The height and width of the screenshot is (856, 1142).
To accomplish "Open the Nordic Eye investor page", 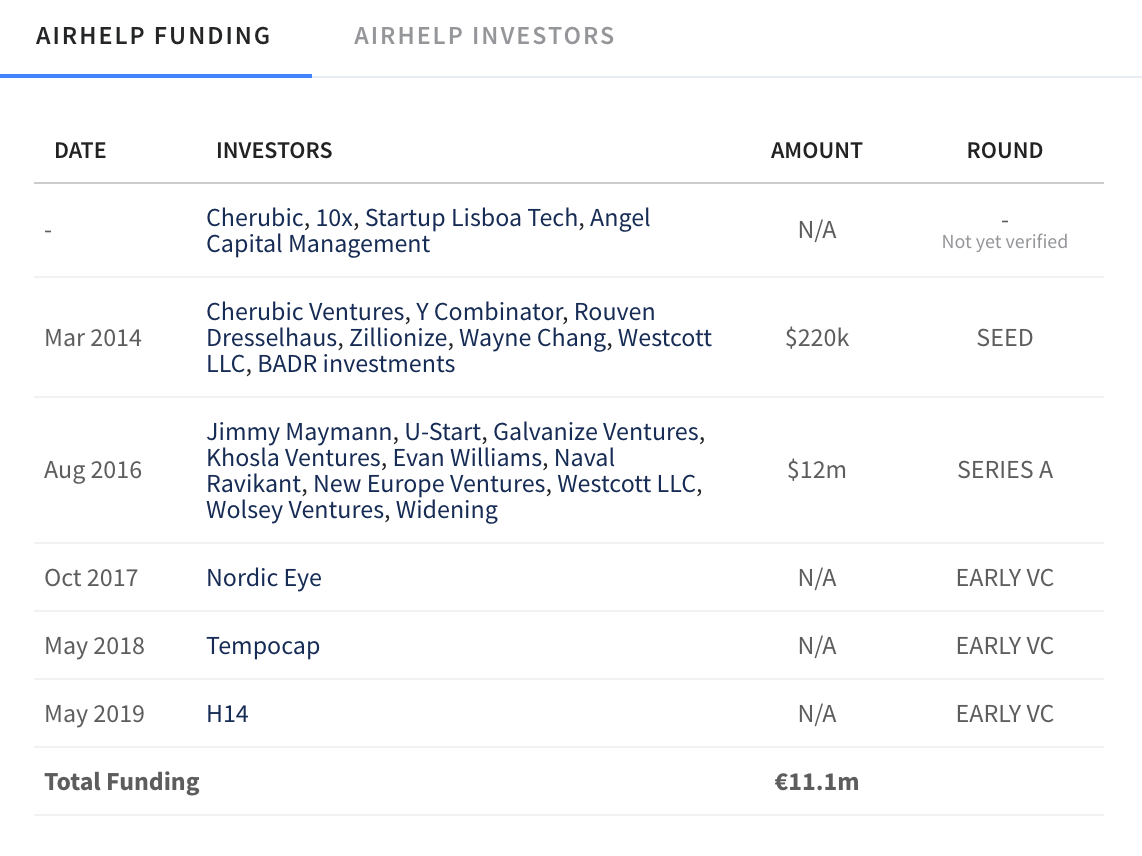I will tap(263, 577).
